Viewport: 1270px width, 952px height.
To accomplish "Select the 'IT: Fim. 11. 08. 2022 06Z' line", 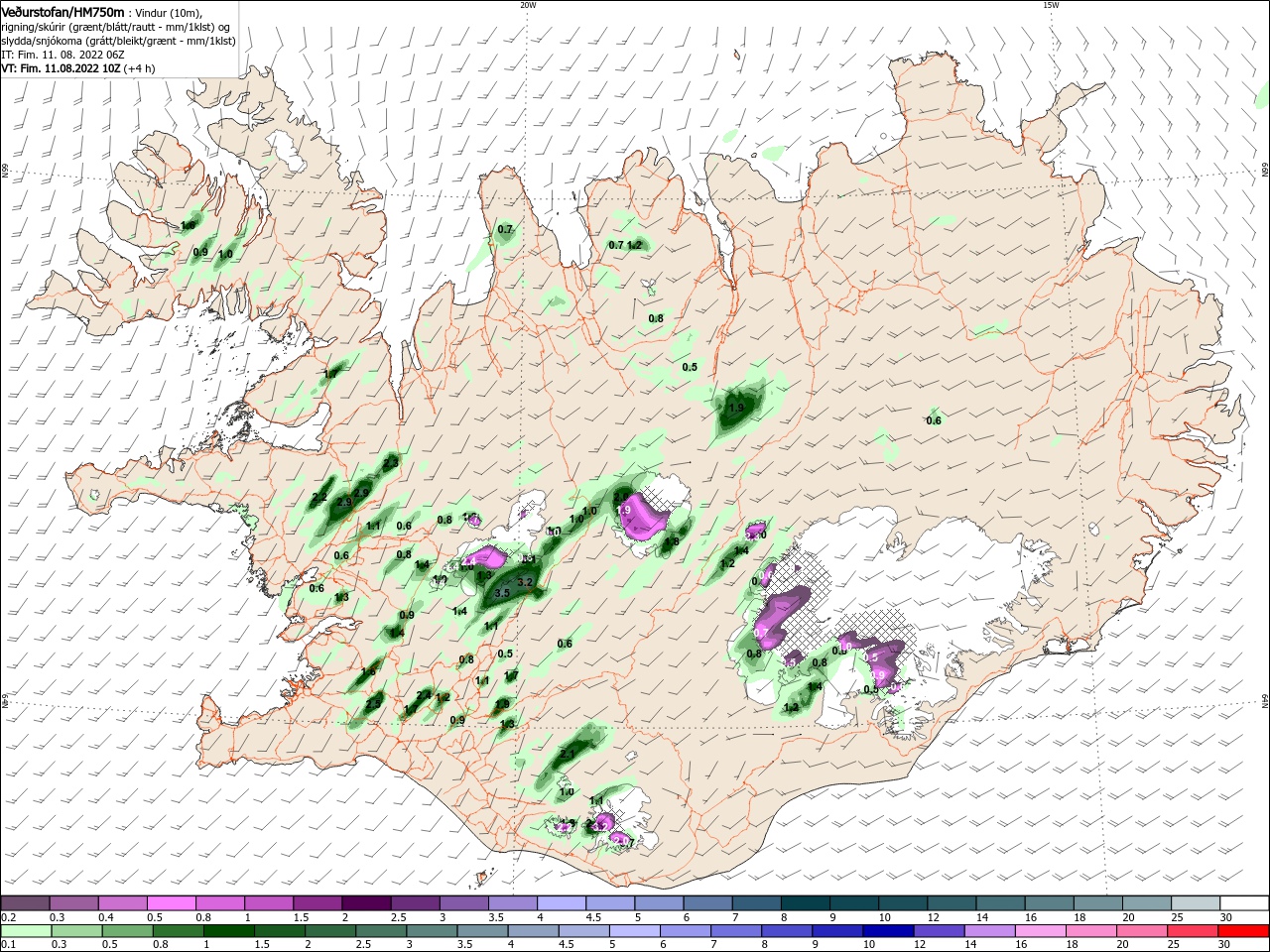I will [x=63, y=55].
